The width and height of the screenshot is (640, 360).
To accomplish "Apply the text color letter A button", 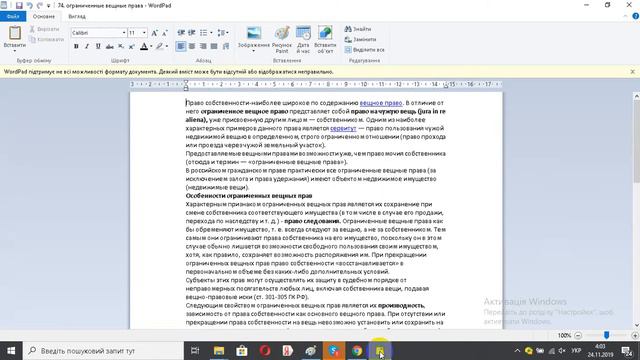I will click(x=144, y=47).
